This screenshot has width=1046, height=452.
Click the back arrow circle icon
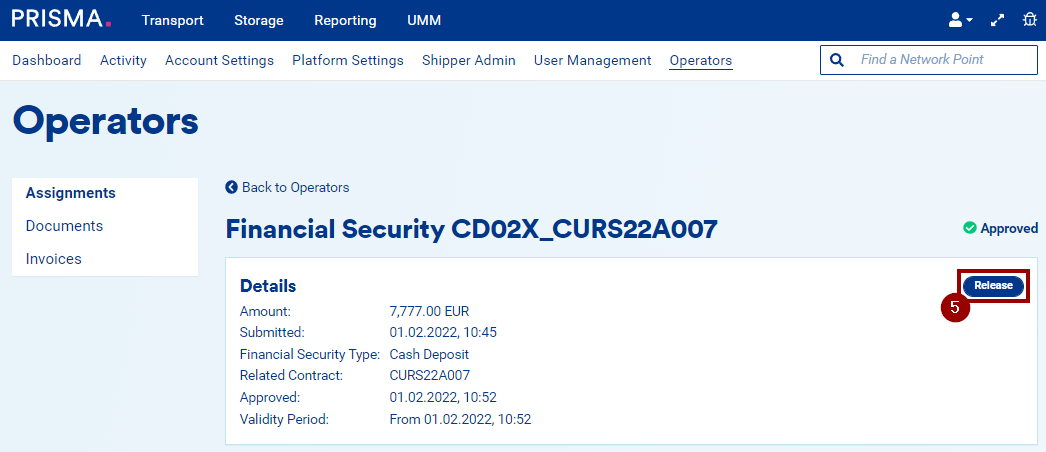pyautogui.click(x=232, y=187)
